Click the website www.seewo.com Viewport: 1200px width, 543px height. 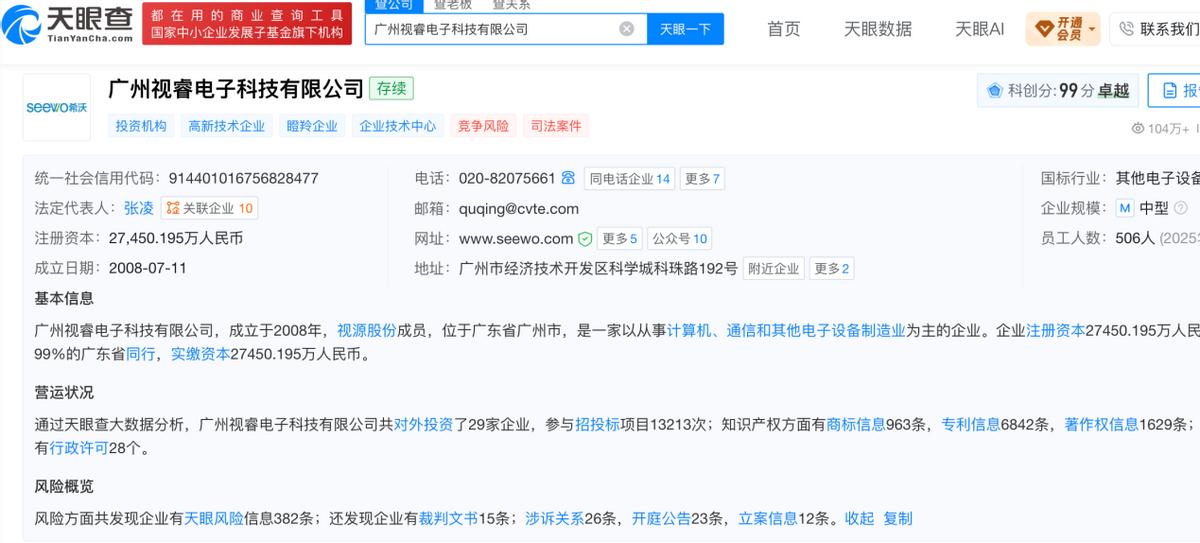click(516, 239)
